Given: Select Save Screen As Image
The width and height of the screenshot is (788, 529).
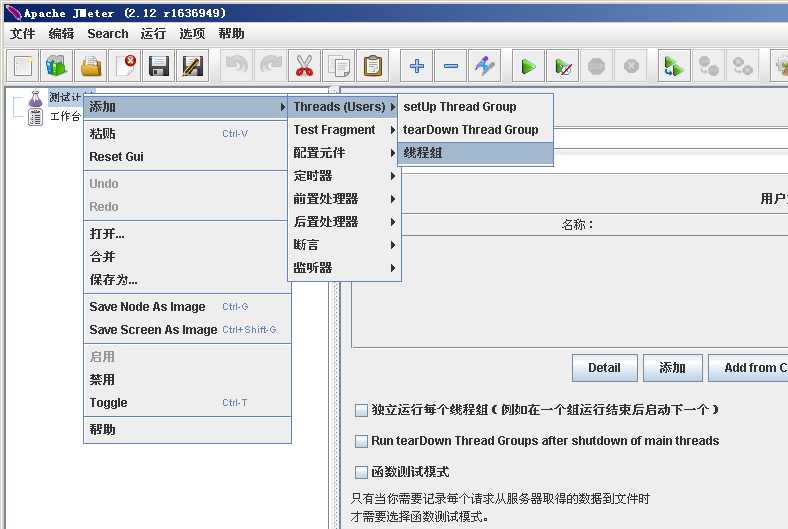Looking at the screenshot, I should point(187,330).
